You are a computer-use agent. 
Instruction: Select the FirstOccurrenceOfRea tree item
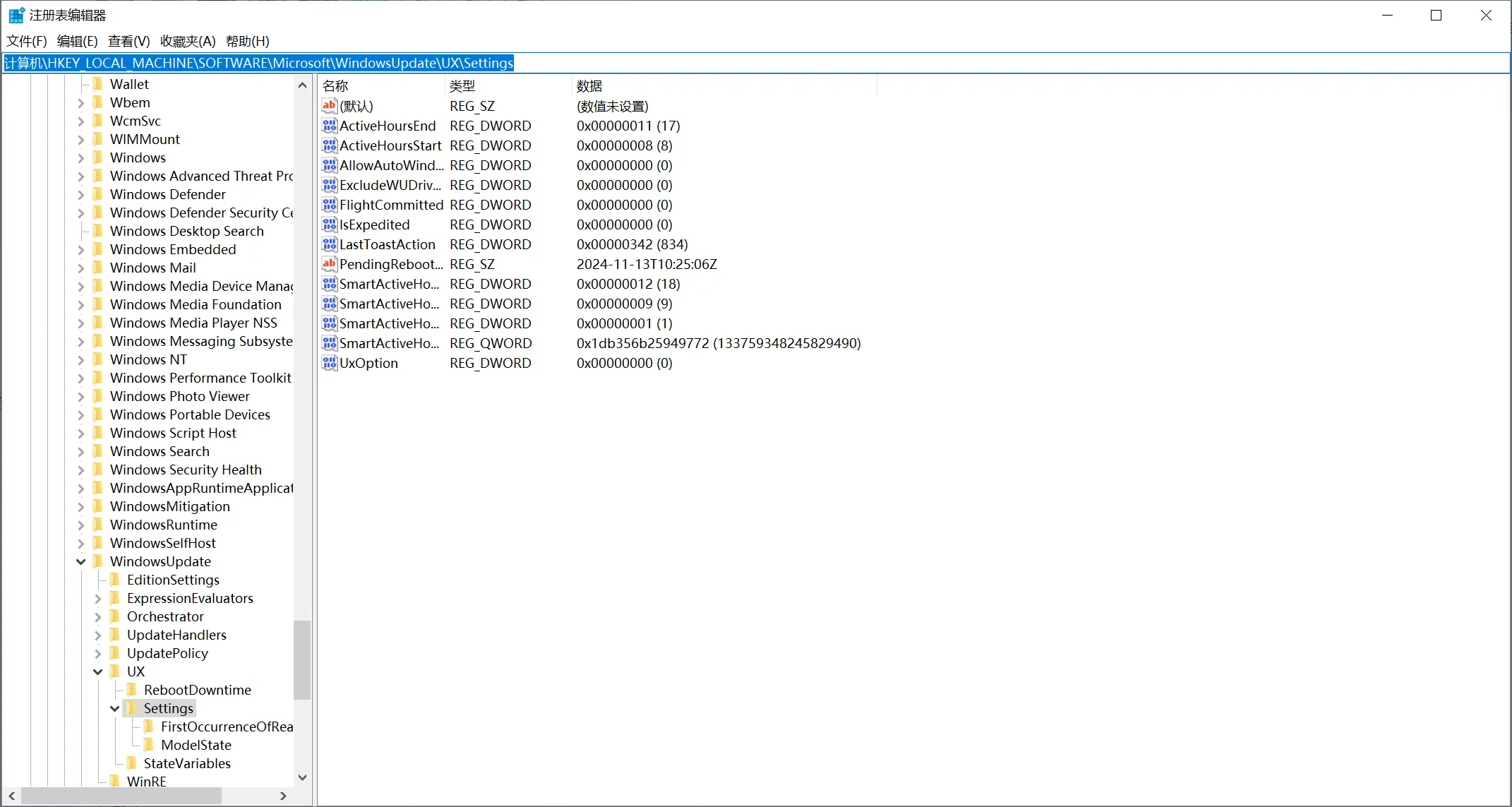click(x=226, y=727)
